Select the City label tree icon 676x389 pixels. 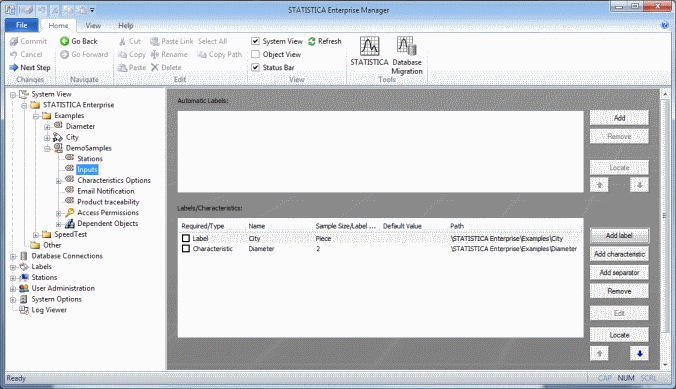tap(58, 137)
